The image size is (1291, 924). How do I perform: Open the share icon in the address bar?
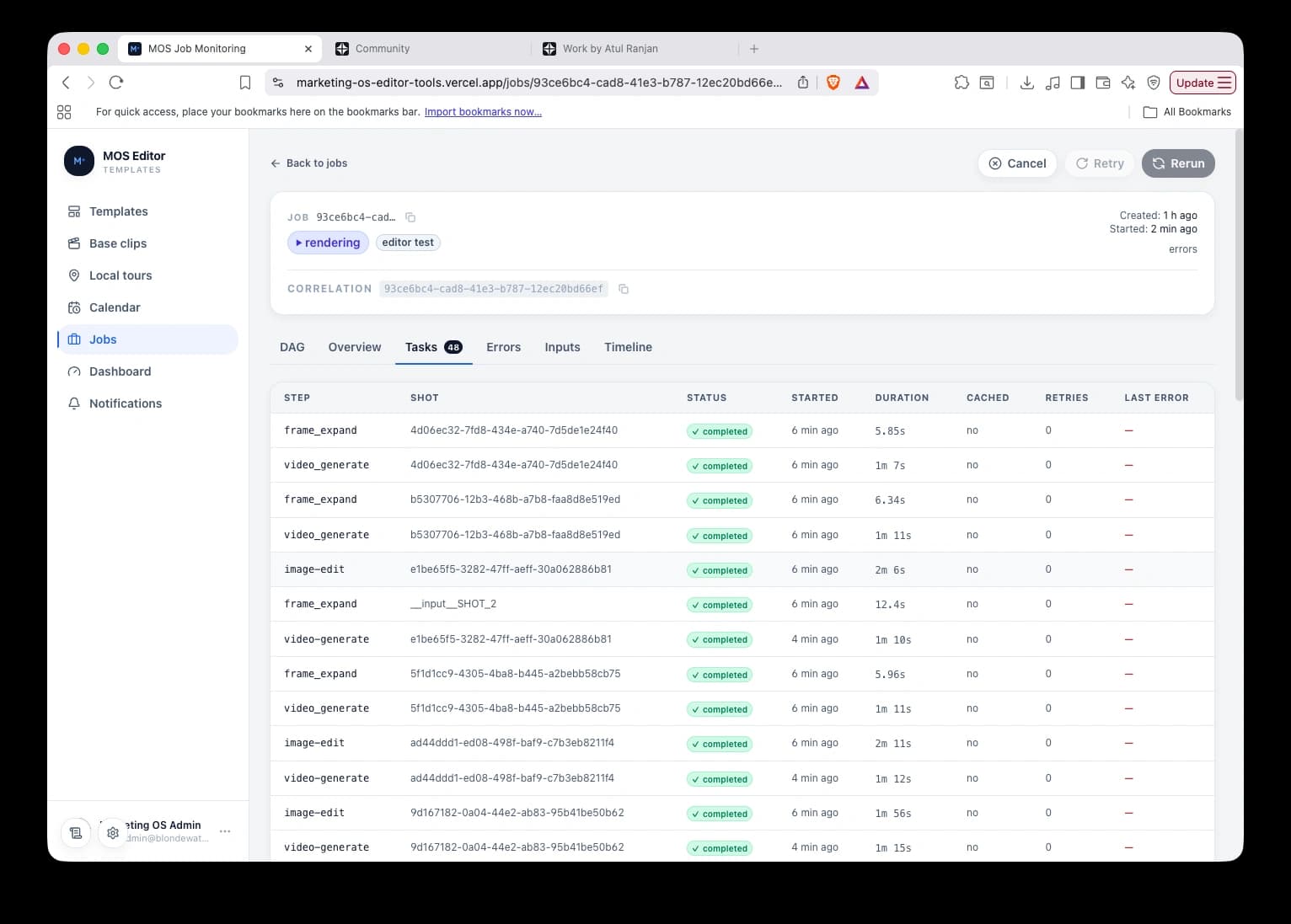(803, 83)
